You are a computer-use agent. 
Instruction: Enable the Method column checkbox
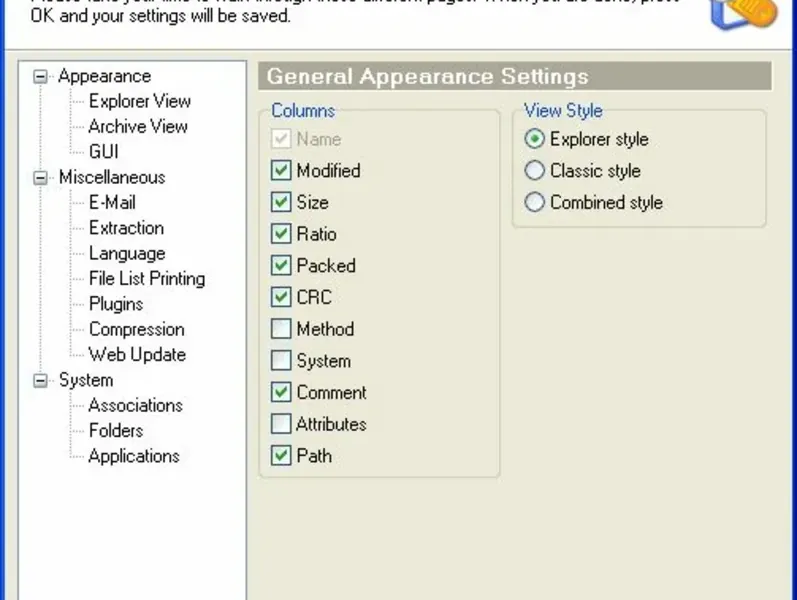(x=281, y=329)
